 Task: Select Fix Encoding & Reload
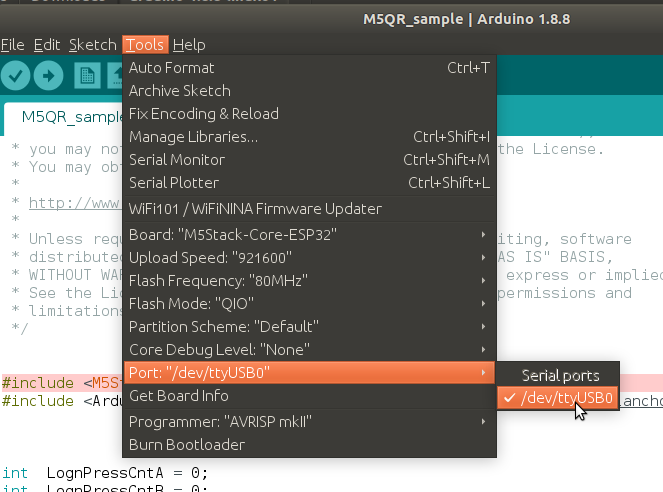(309, 114)
